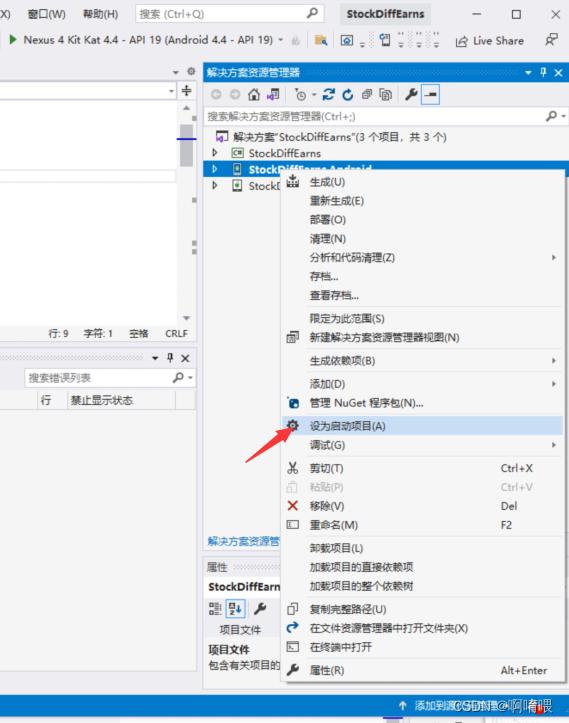This screenshot has width=569, height=723.
Task: Expand the selected StockDiffEarns.Android project
Action: (215, 169)
